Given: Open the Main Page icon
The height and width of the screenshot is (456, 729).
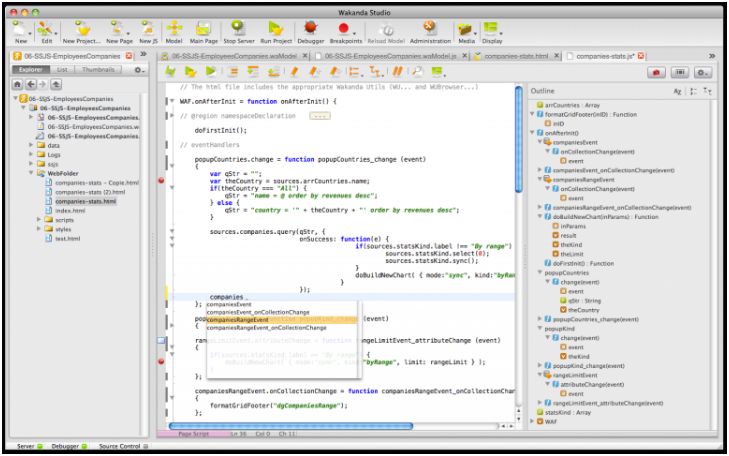Looking at the screenshot, I should click(x=203, y=29).
